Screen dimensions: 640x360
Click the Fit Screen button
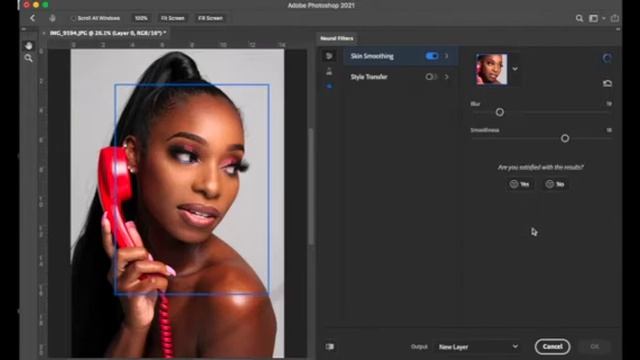(173, 18)
